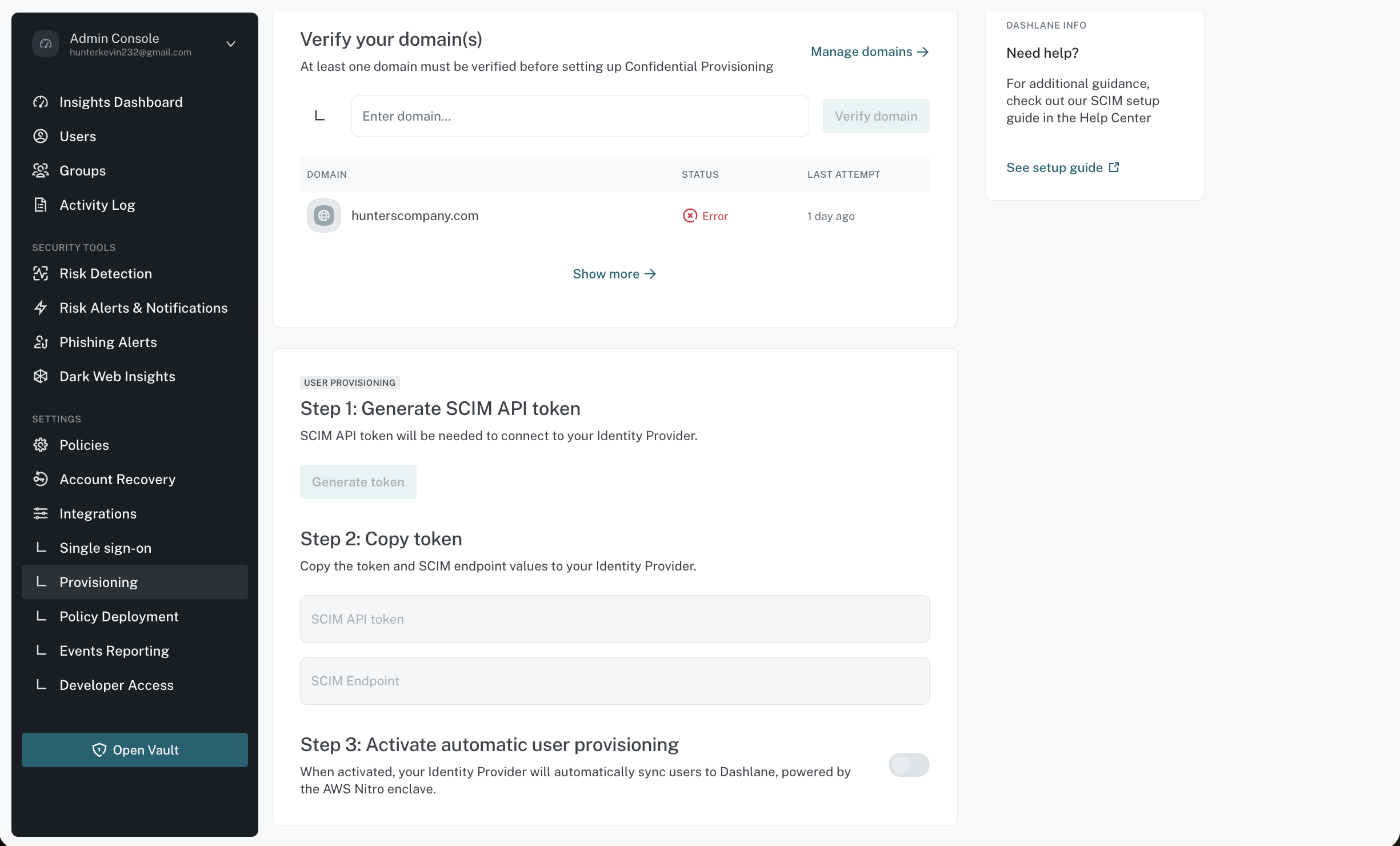1400x846 pixels.
Task: Click the Verify domain button
Action: [876, 116]
